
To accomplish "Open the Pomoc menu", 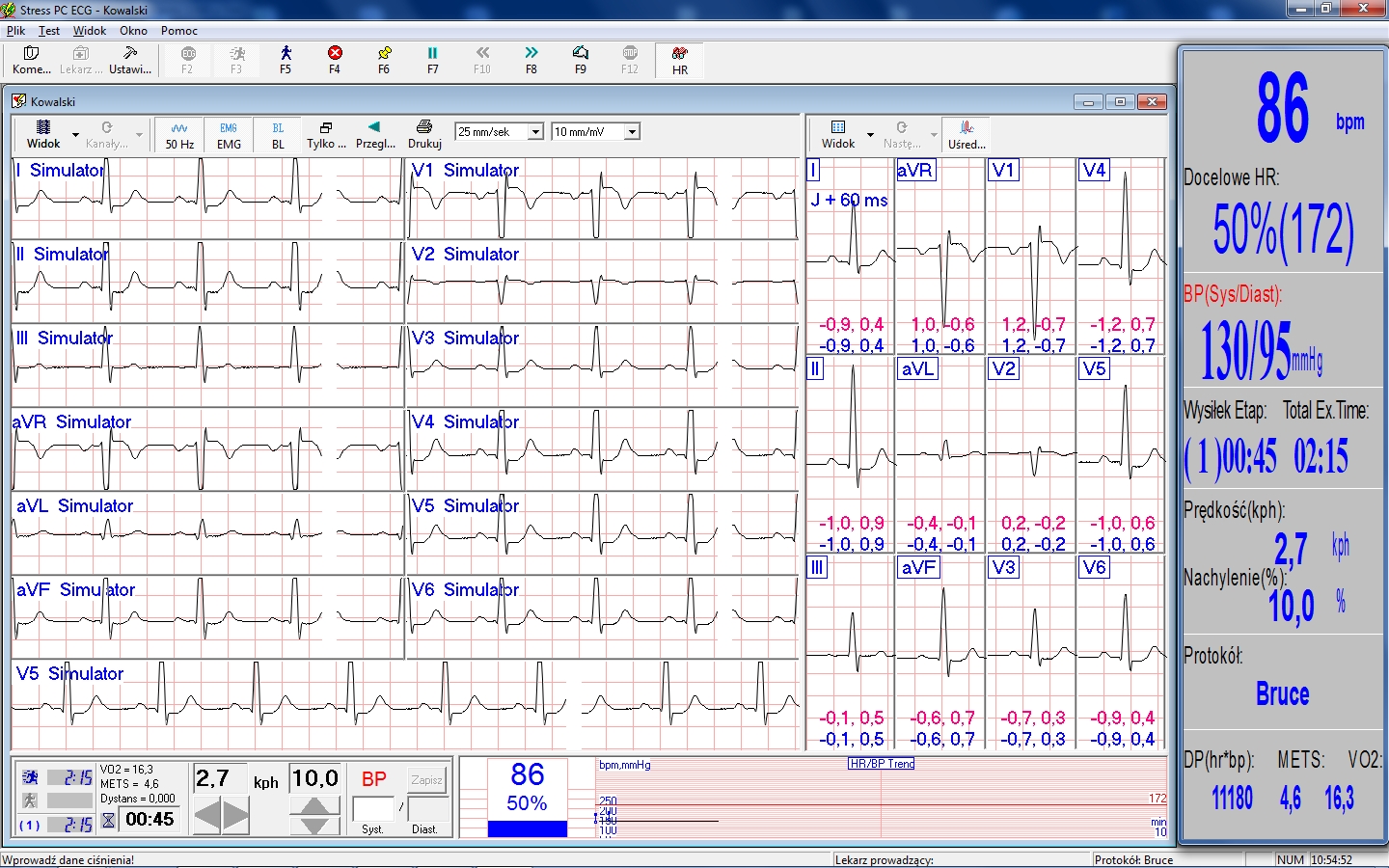I will 178,31.
